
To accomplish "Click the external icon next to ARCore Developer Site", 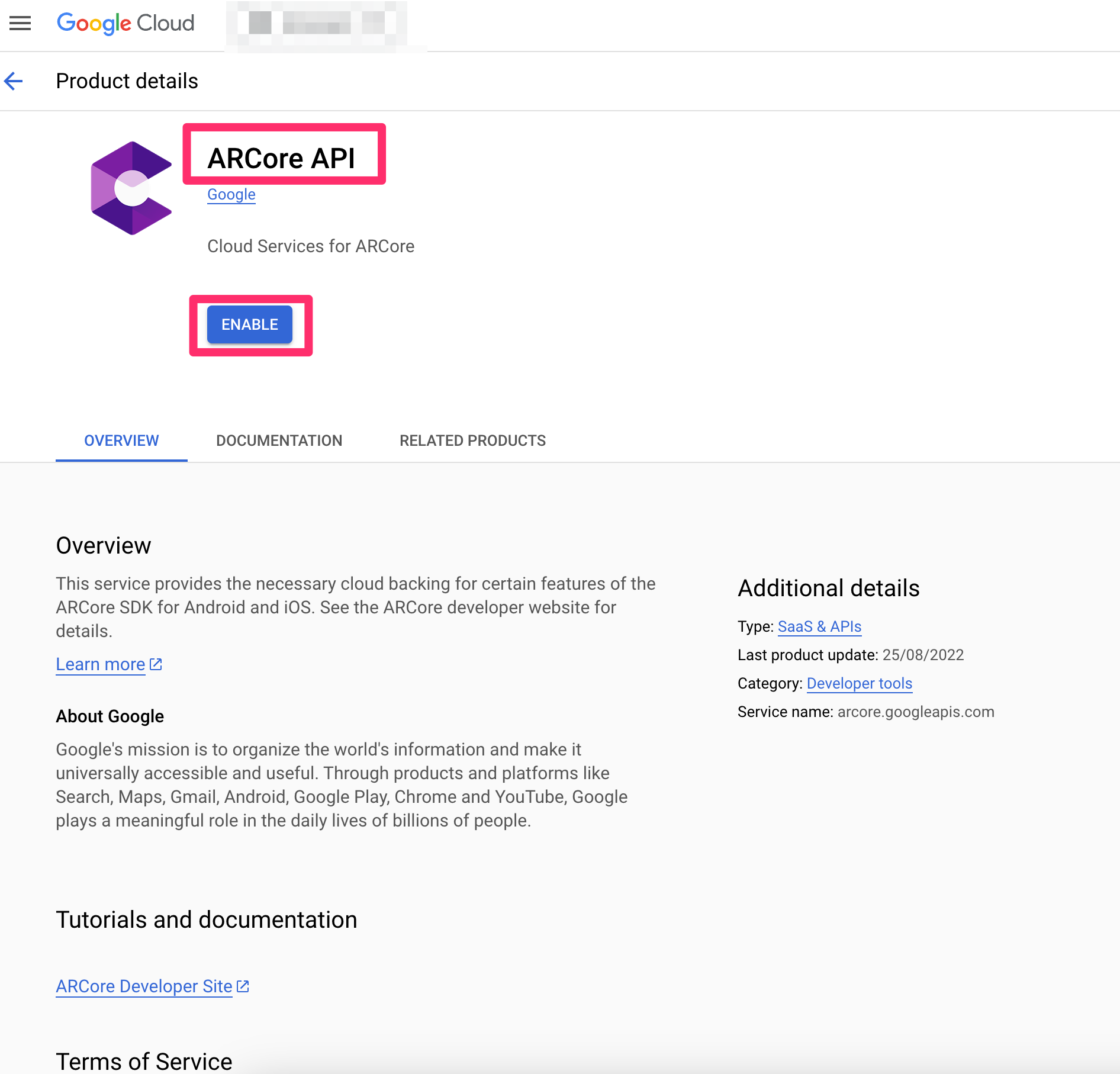I will [243, 986].
